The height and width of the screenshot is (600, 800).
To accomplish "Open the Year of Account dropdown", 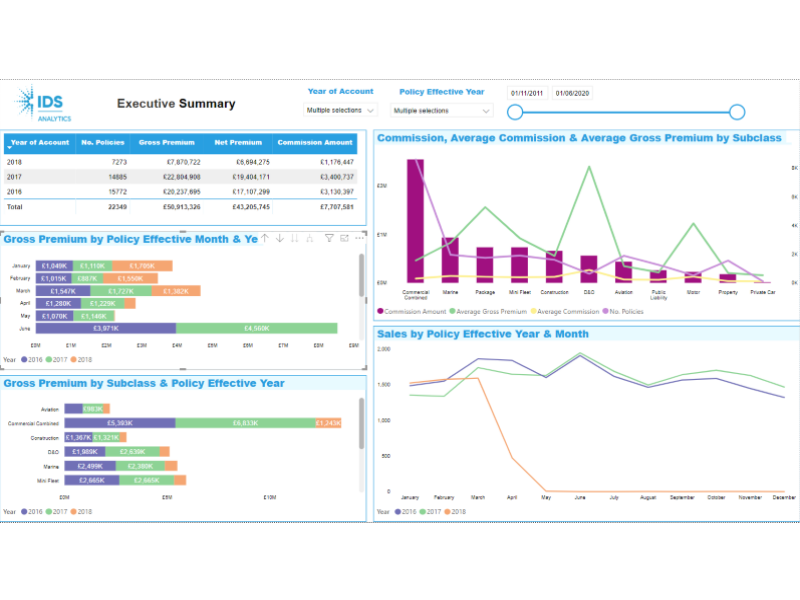I will 341,110.
